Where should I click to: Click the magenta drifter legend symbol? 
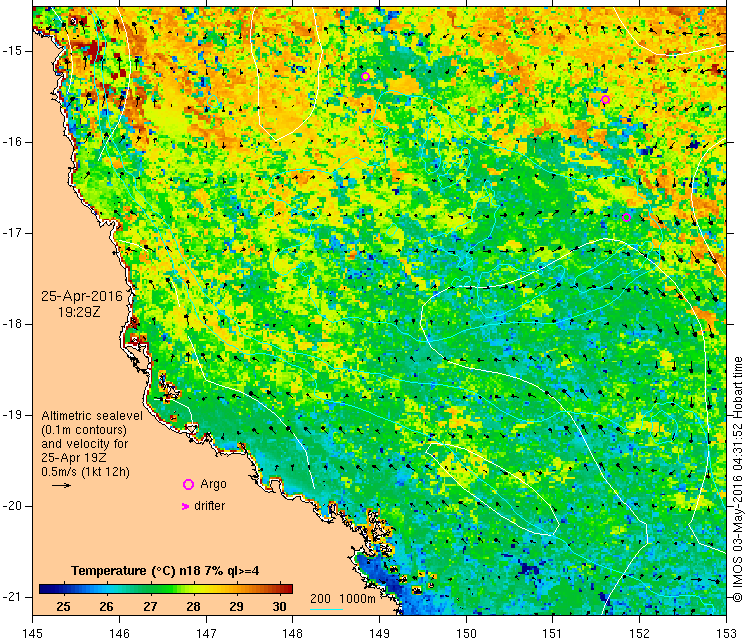pyautogui.click(x=186, y=506)
